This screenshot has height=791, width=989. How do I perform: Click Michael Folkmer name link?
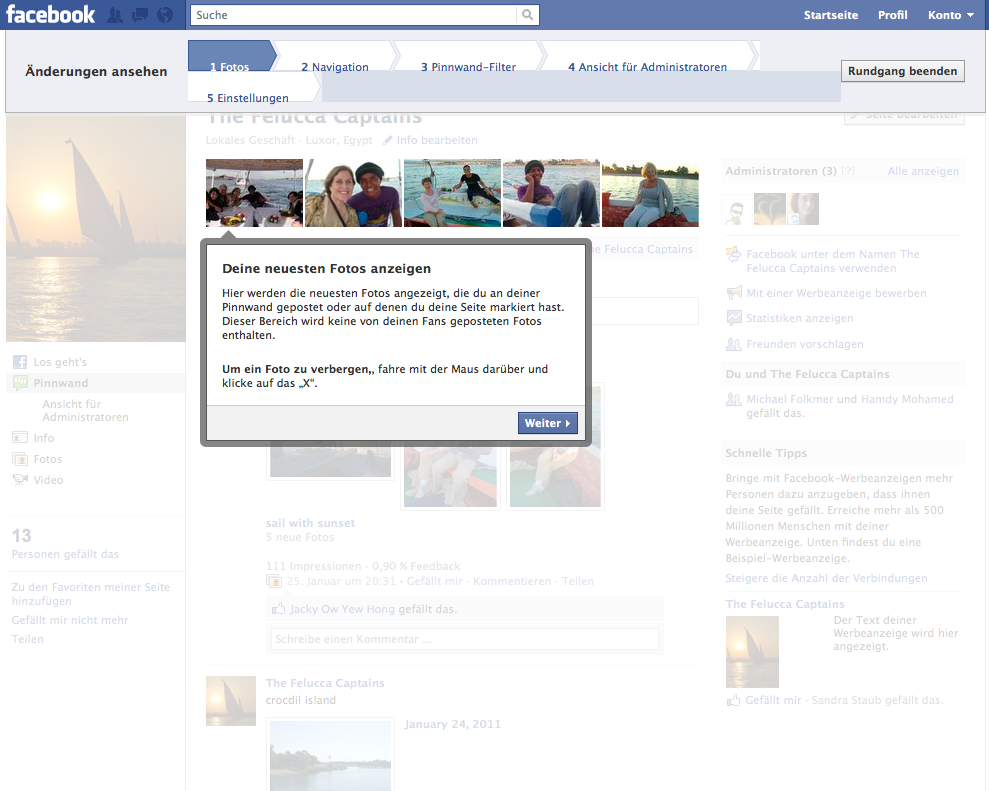pyautogui.click(x=790, y=399)
